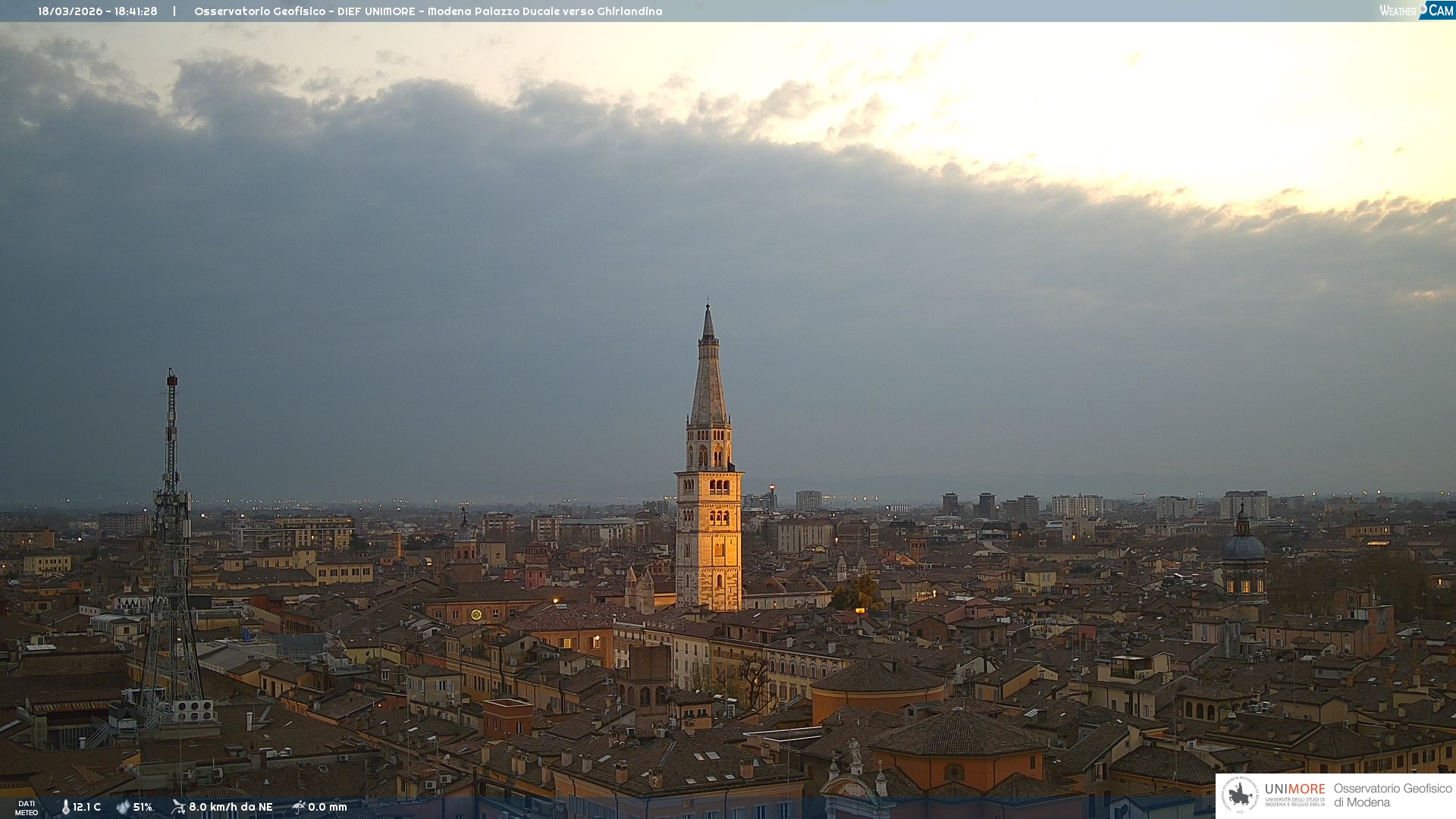Click the wind anemometer icon
This screenshot has height=819, width=1456.
point(178,807)
